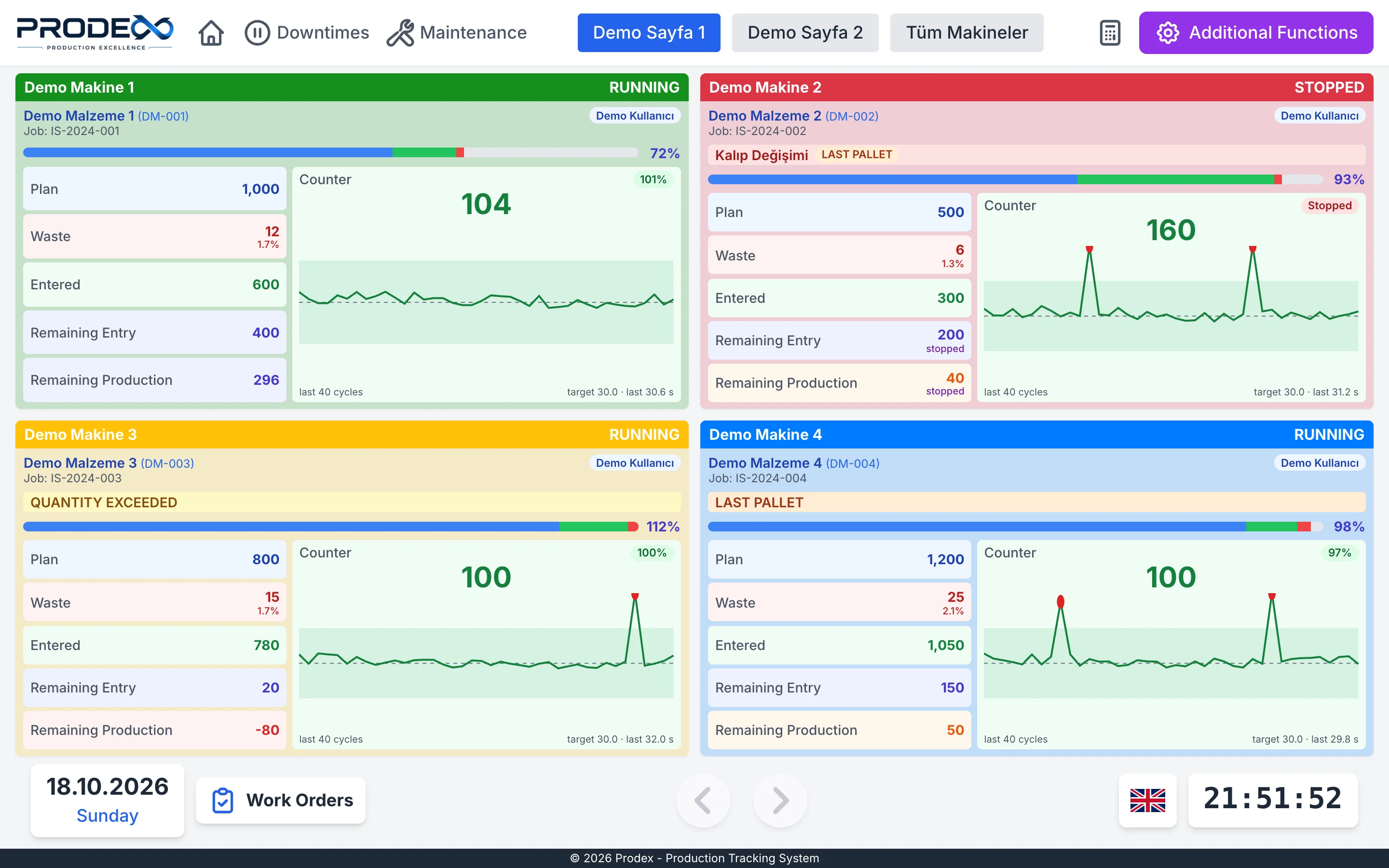Viewport: 1389px width, 868px height.
Task: Click Demo Makine 2 93% progress bar
Action: [x=1015, y=180]
